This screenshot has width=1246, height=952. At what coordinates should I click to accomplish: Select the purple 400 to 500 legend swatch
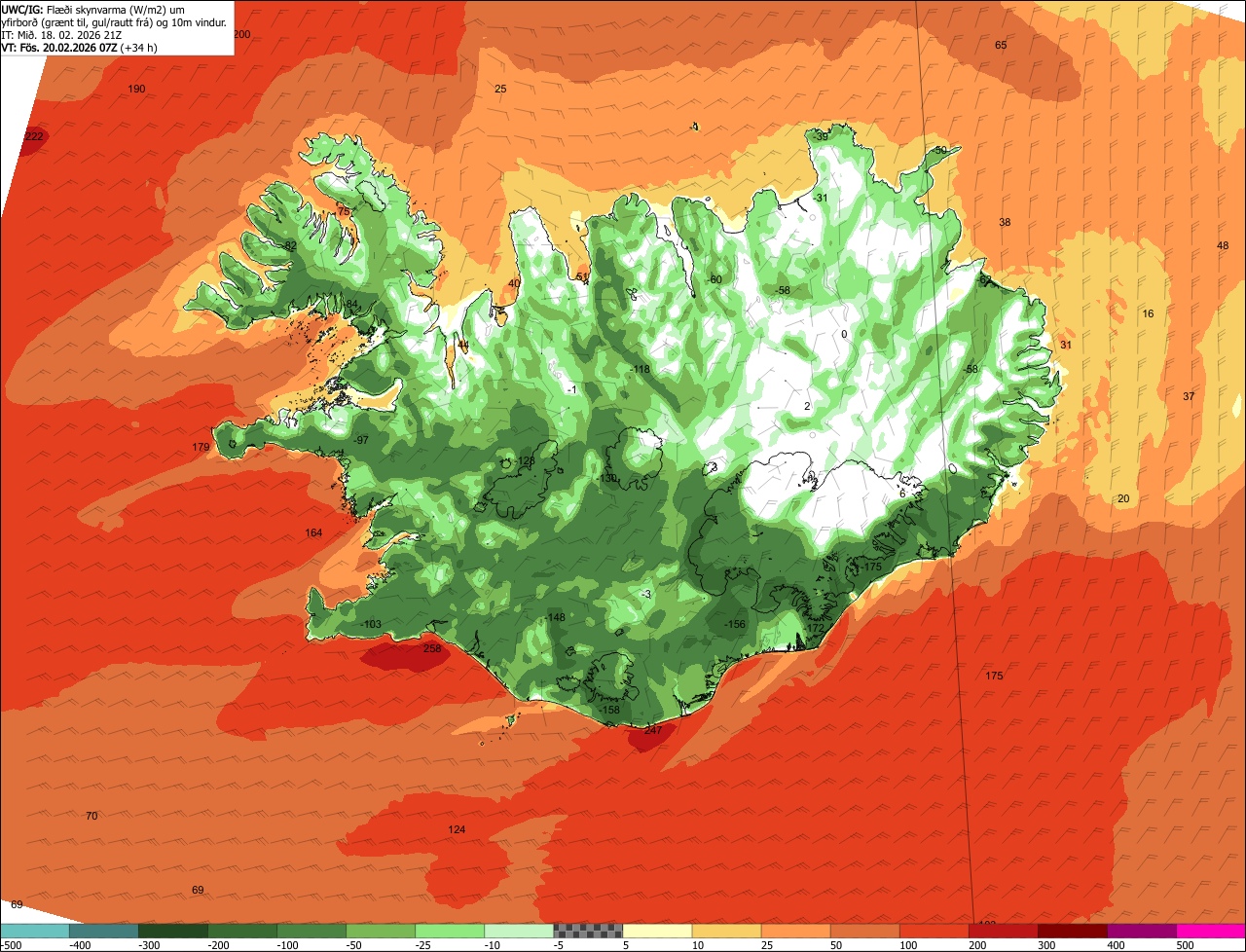coord(1141,931)
